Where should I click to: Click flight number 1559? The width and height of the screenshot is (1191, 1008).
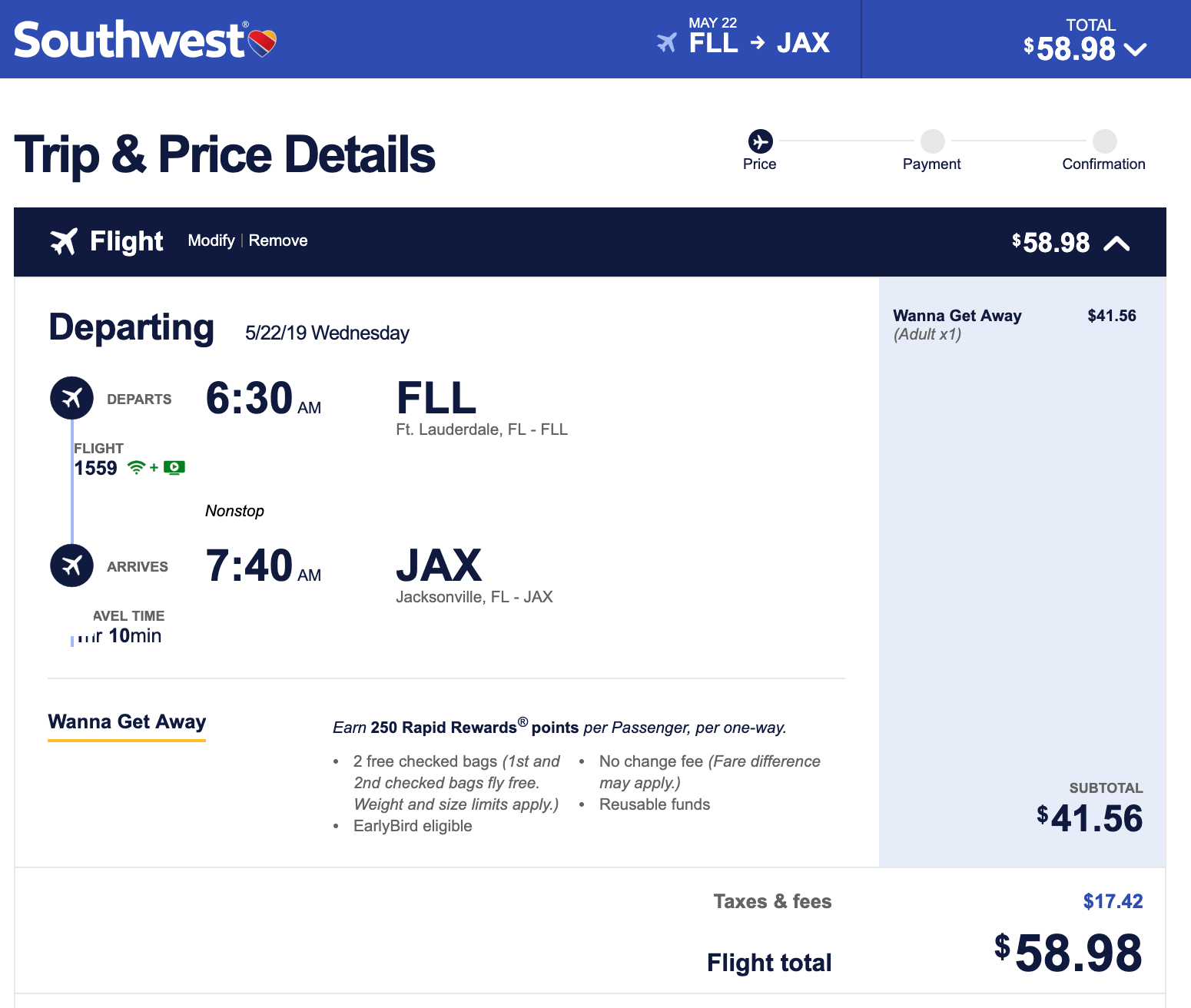tap(96, 468)
